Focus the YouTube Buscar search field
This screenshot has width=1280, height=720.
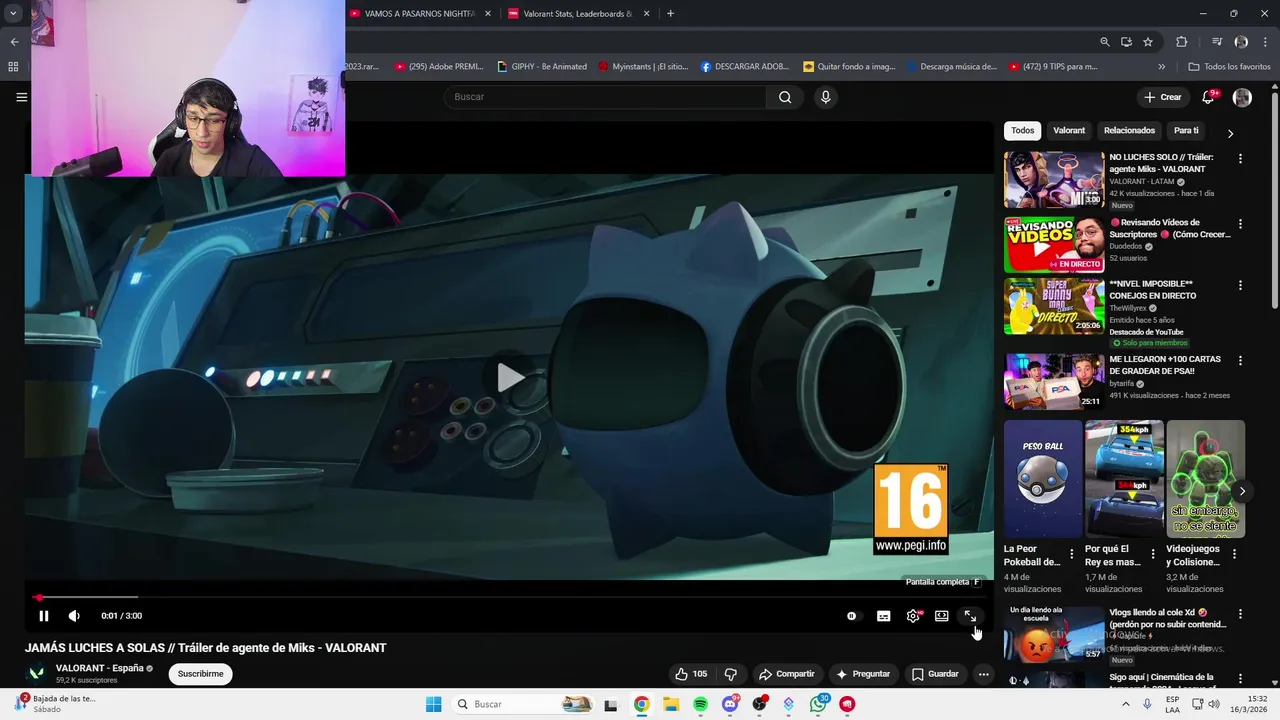[x=605, y=97]
